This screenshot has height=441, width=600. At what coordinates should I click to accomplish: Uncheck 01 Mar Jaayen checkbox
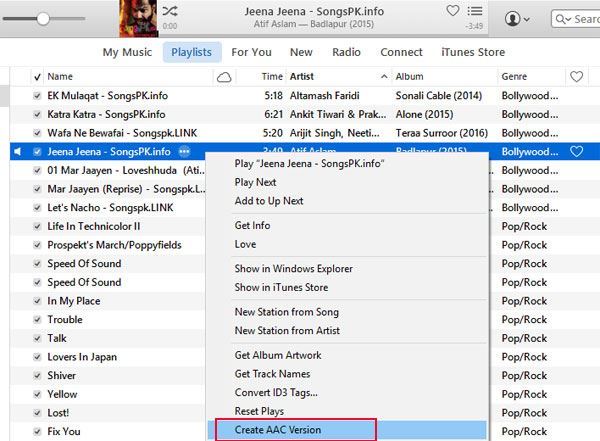(37, 170)
